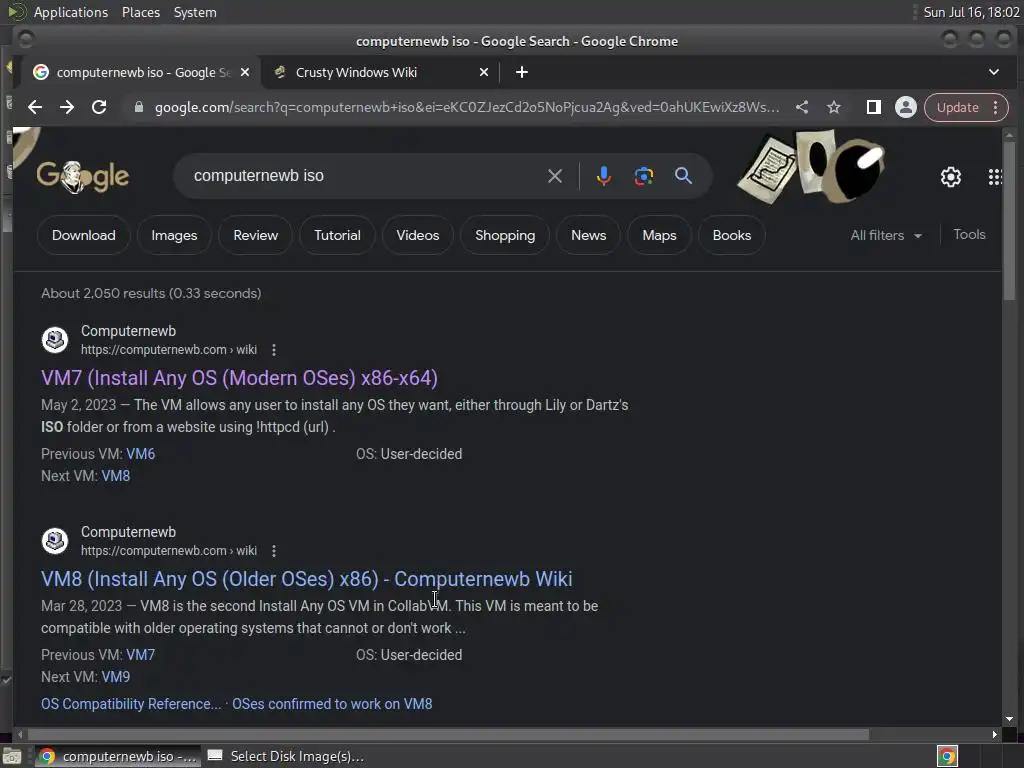Go back to the previous page

click(x=35, y=107)
